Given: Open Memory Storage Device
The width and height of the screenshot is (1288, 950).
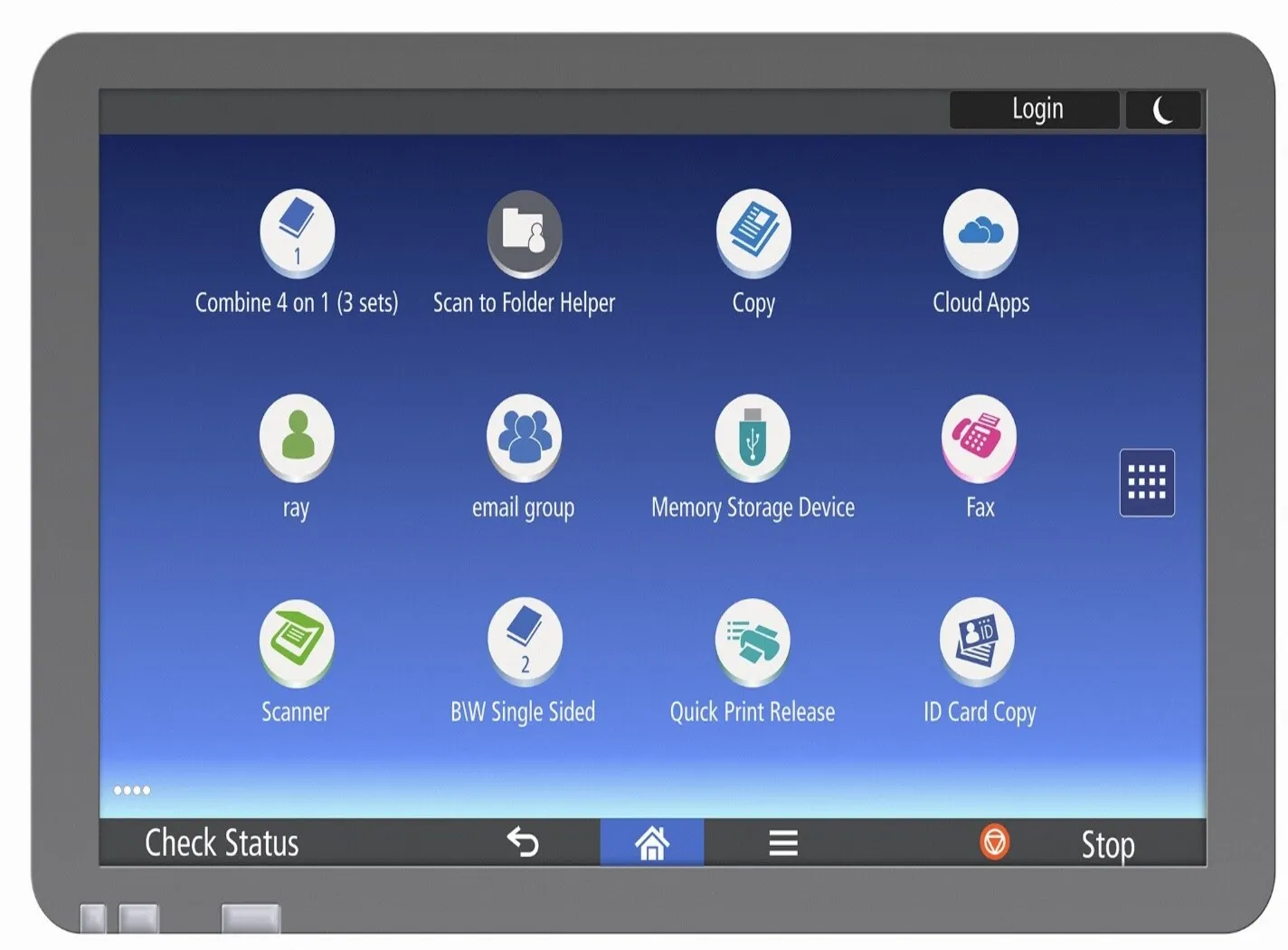Looking at the screenshot, I should (753, 437).
